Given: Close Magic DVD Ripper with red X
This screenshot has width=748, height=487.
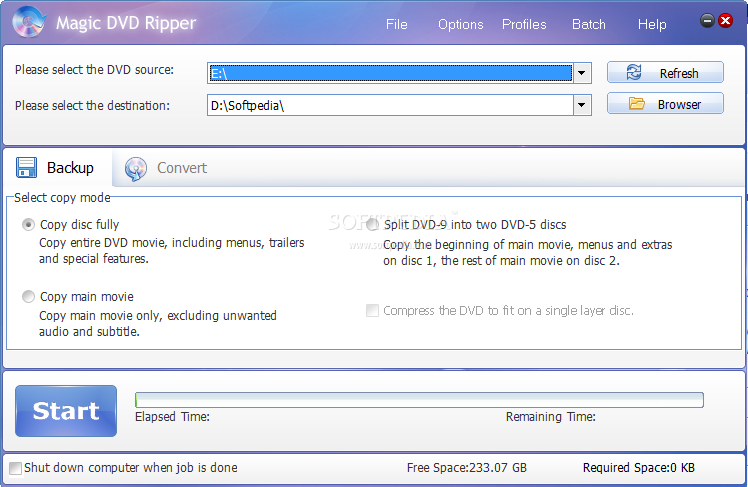Looking at the screenshot, I should [x=725, y=21].
